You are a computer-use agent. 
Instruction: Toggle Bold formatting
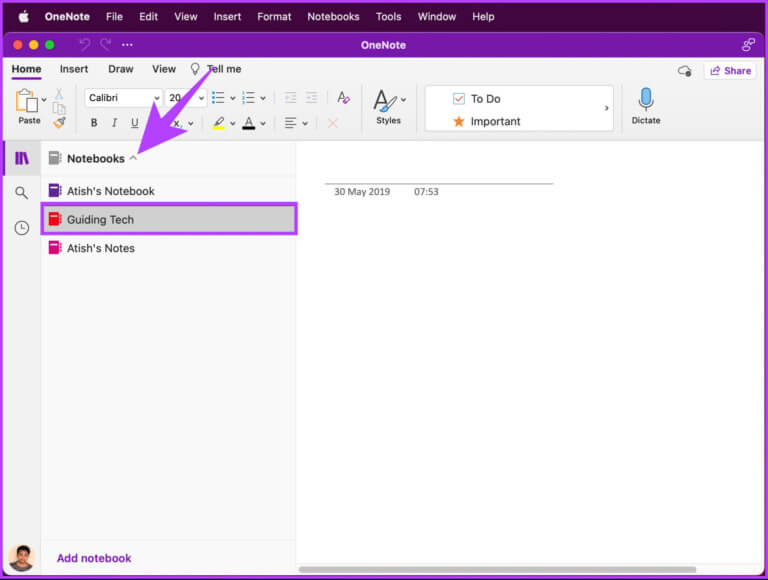pyautogui.click(x=94, y=123)
